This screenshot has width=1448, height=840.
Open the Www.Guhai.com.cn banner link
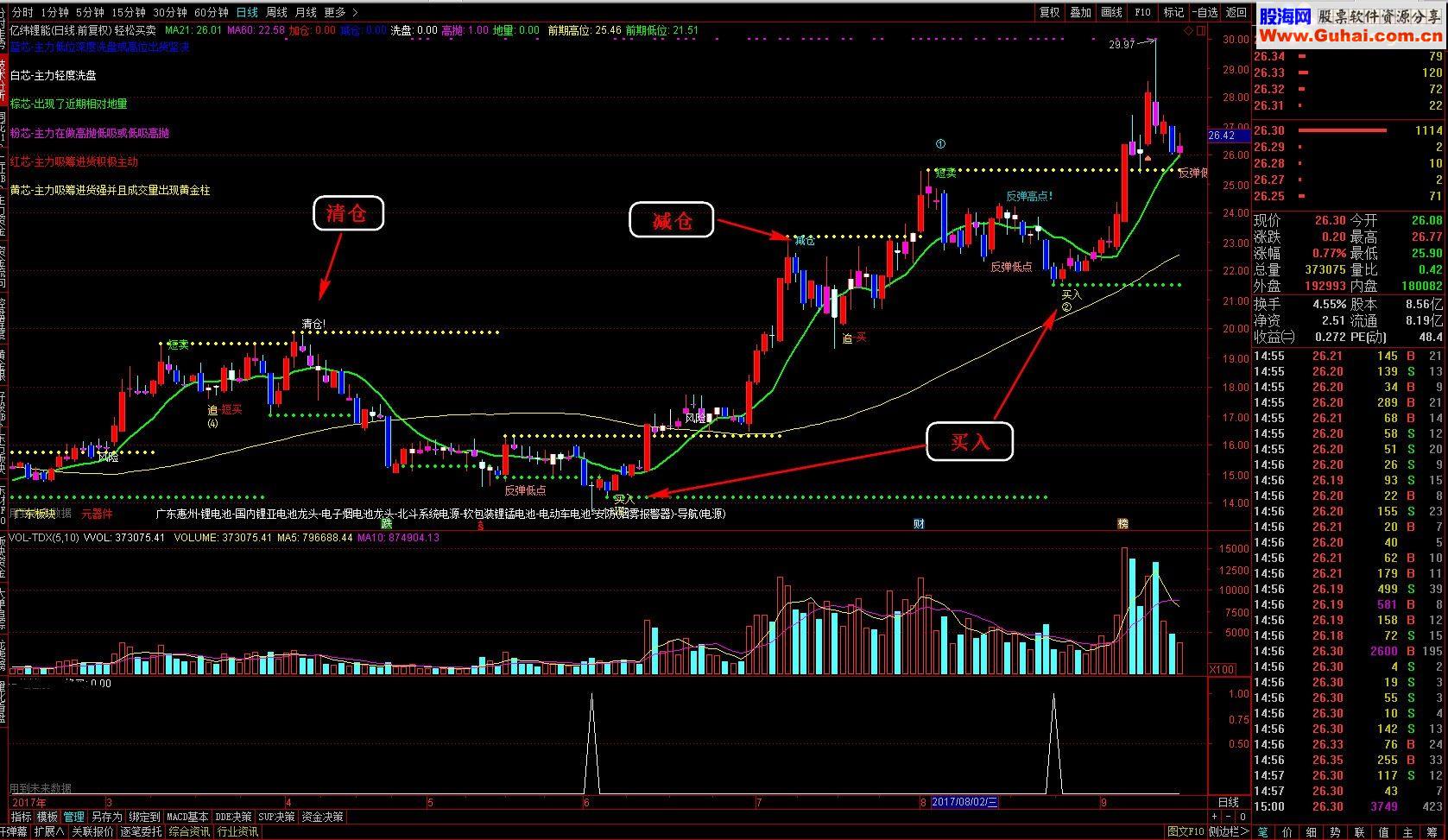(x=1350, y=35)
